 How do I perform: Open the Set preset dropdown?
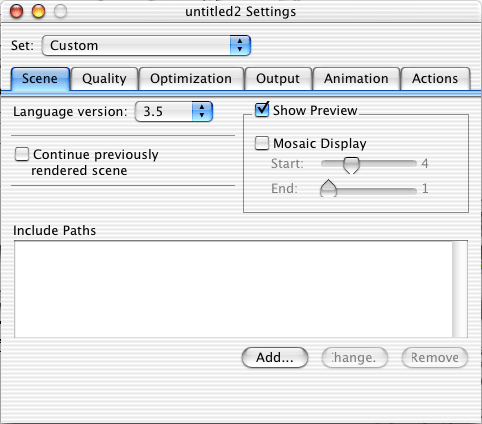[x=146, y=45]
